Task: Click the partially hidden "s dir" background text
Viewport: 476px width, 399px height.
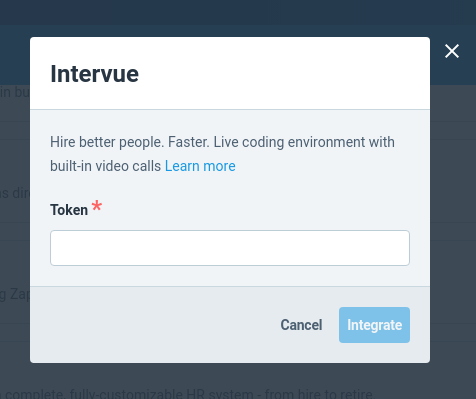Action: [15, 193]
